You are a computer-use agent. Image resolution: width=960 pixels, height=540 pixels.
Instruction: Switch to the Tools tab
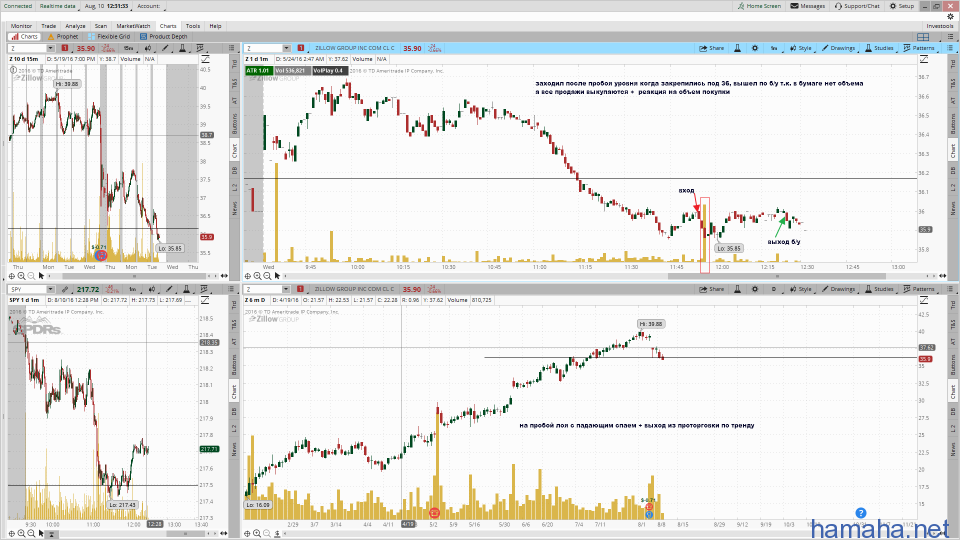[x=193, y=26]
